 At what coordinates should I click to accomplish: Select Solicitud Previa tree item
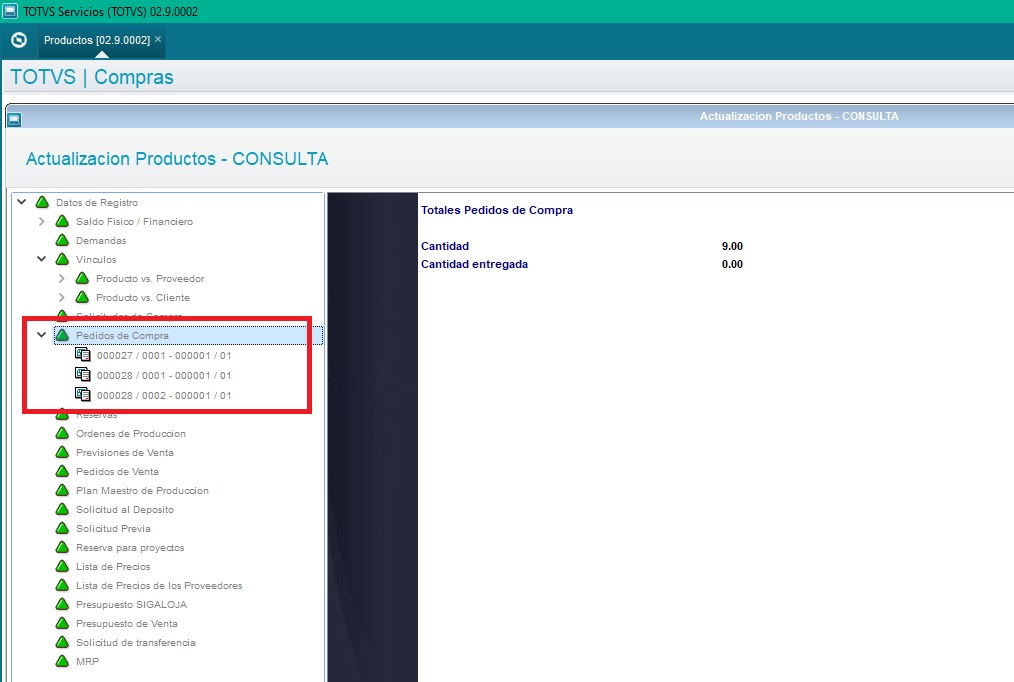click(x=113, y=528)
